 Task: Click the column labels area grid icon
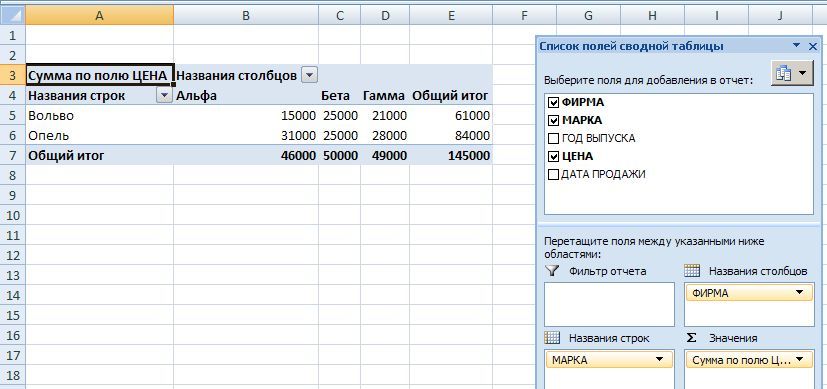pos(692,271)
